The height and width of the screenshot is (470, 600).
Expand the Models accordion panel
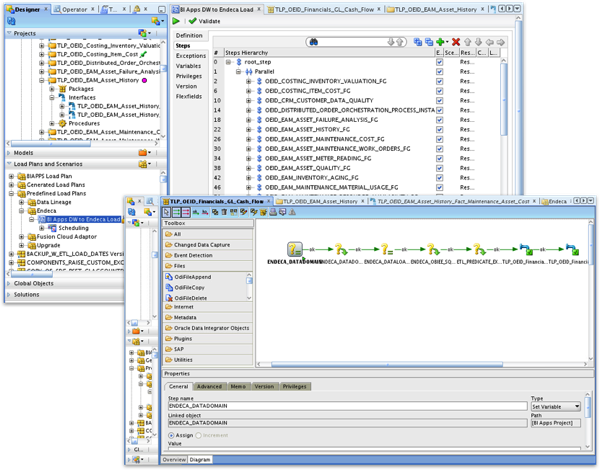click(9, 153)
